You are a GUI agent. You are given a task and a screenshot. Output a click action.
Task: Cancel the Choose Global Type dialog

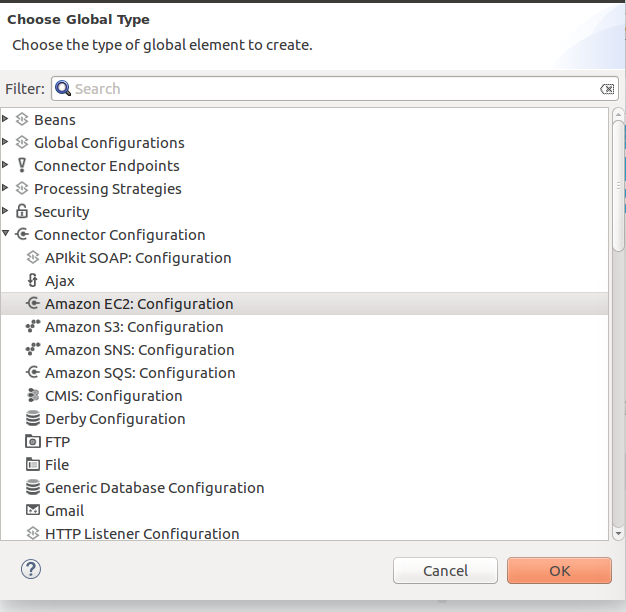point(445,570)
